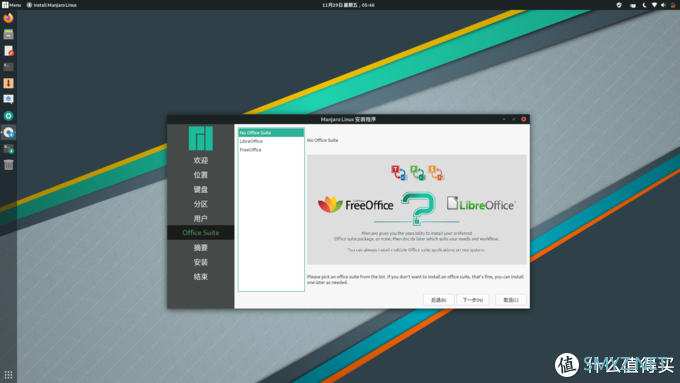
Task: Click the orange Presentations S icon
Action: (436, 173)
